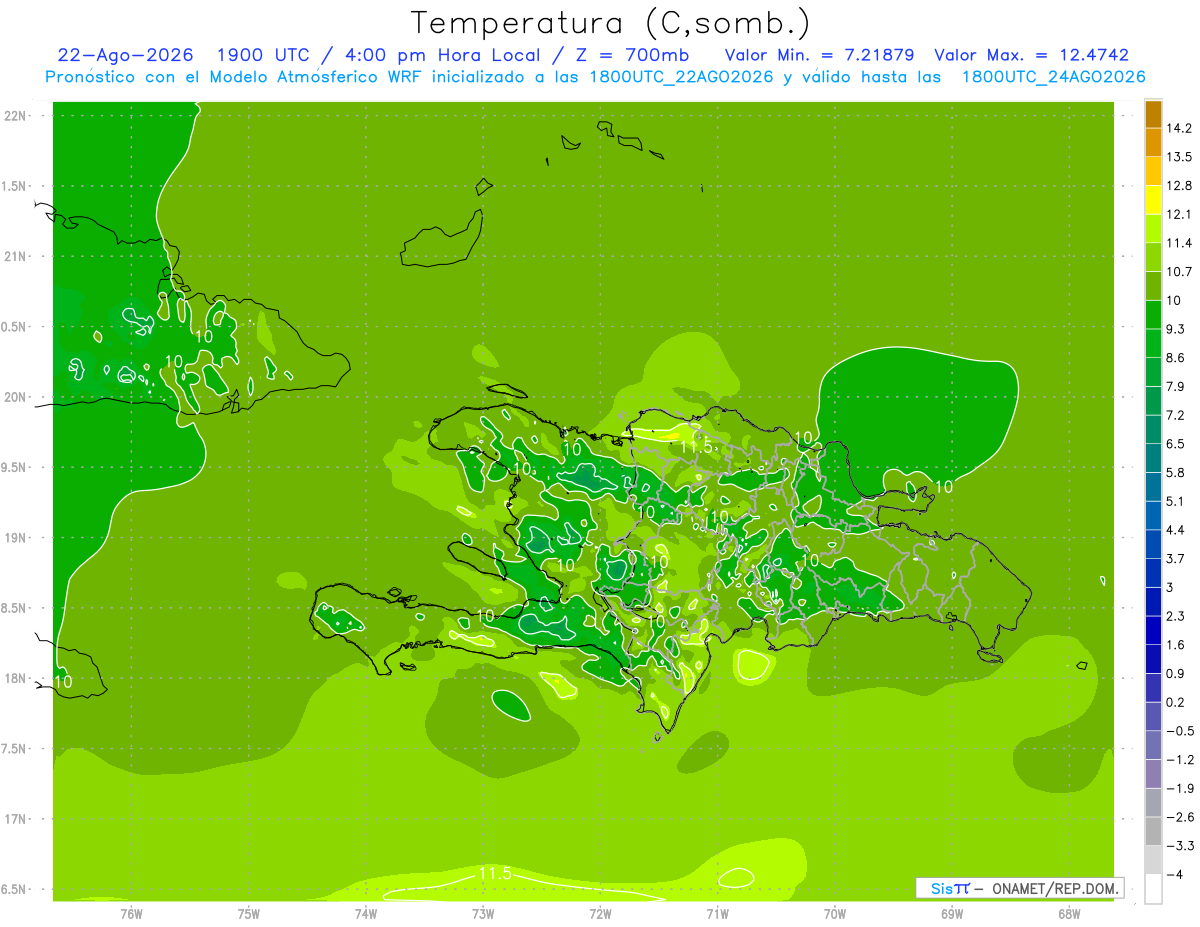
Task: Click the '11.4' legend value
Action: [1179, 243]
